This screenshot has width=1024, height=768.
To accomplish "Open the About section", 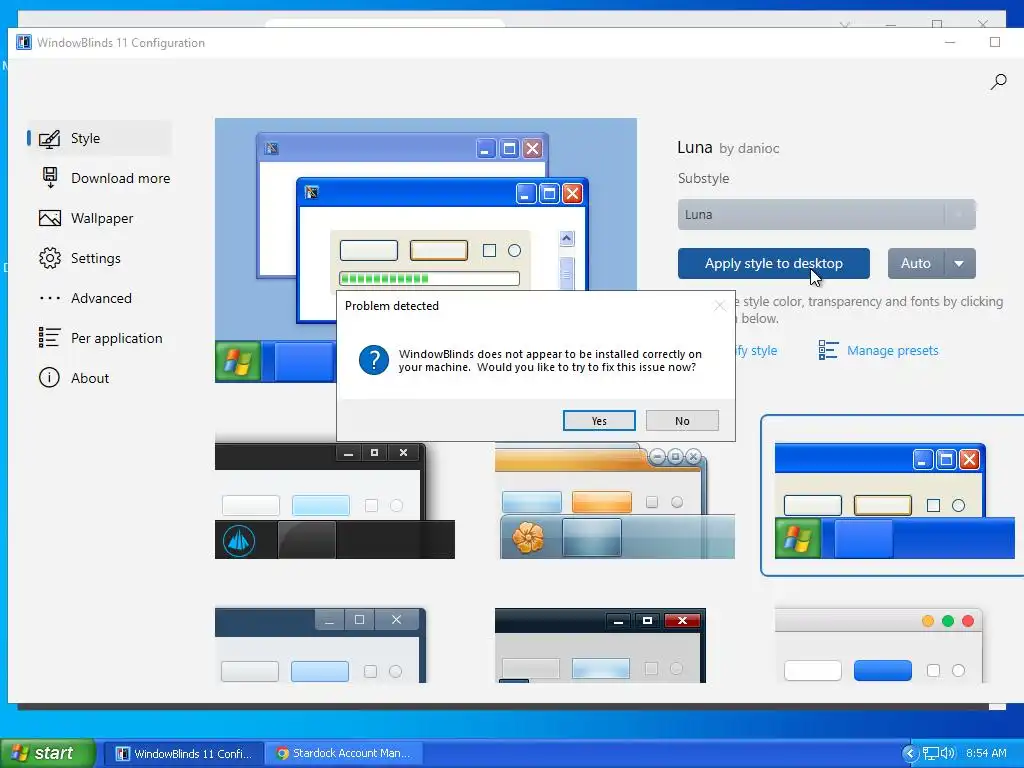I will (99, 378).
